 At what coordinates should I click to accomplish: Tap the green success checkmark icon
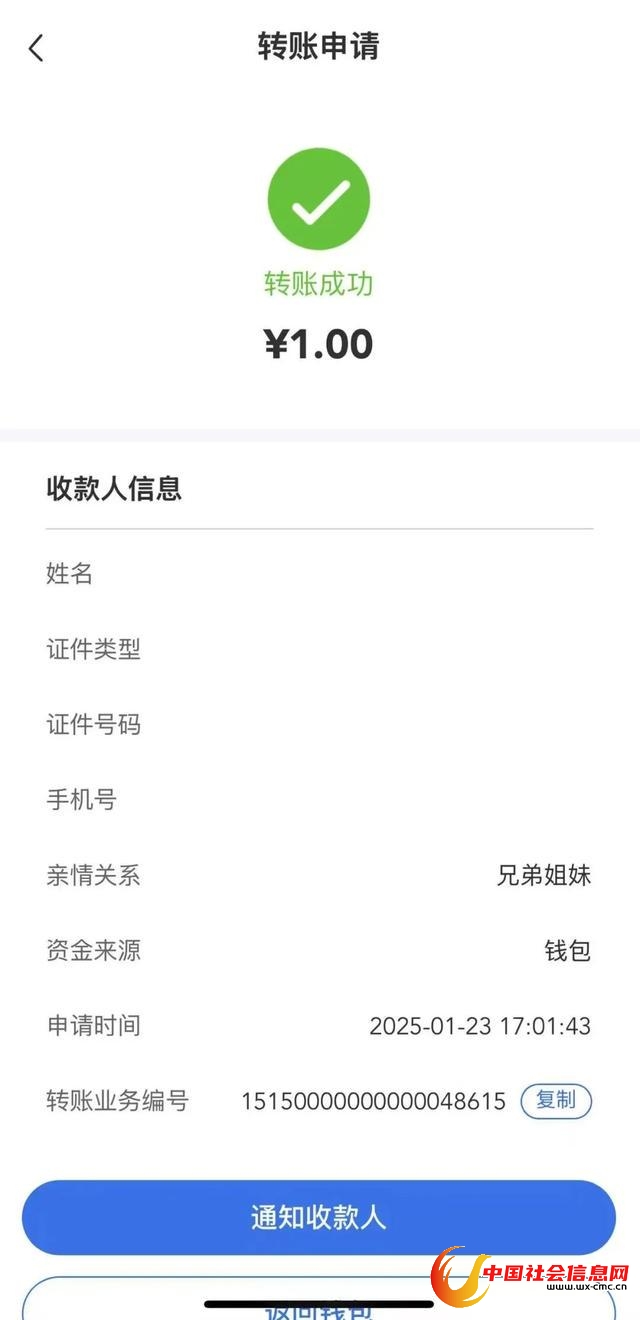(x=319, y=199)
